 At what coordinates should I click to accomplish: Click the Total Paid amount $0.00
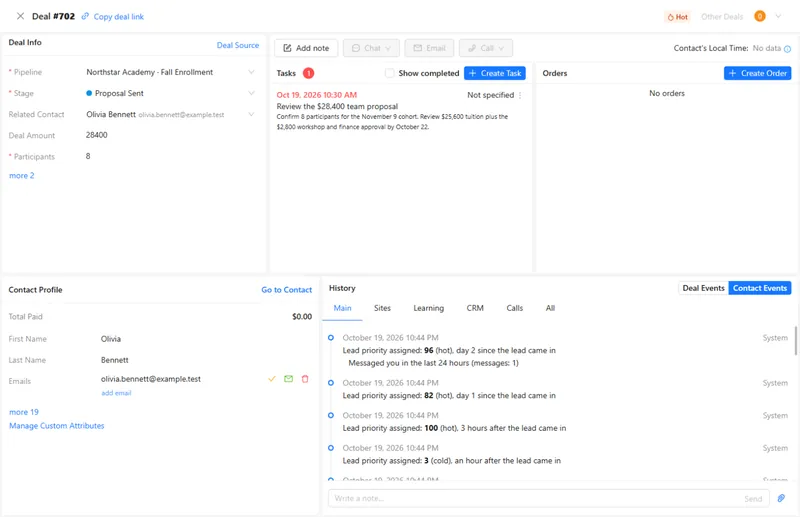302,316
